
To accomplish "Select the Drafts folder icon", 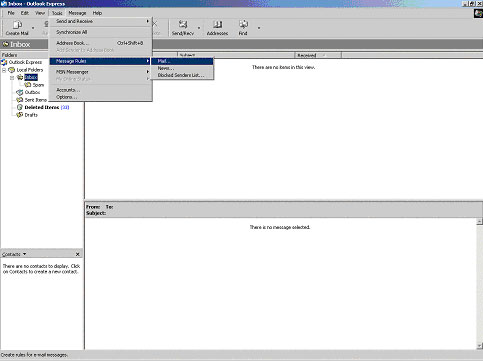I will click(20, 115).
